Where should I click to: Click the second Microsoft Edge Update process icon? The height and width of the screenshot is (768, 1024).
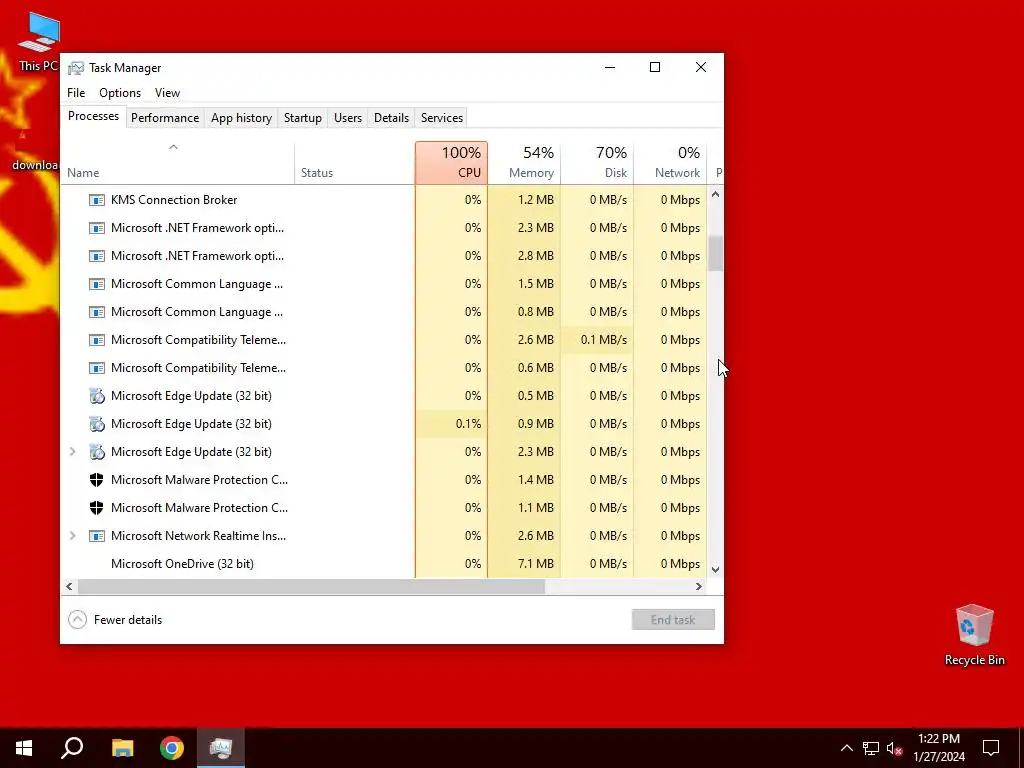[x=97, y=424]
